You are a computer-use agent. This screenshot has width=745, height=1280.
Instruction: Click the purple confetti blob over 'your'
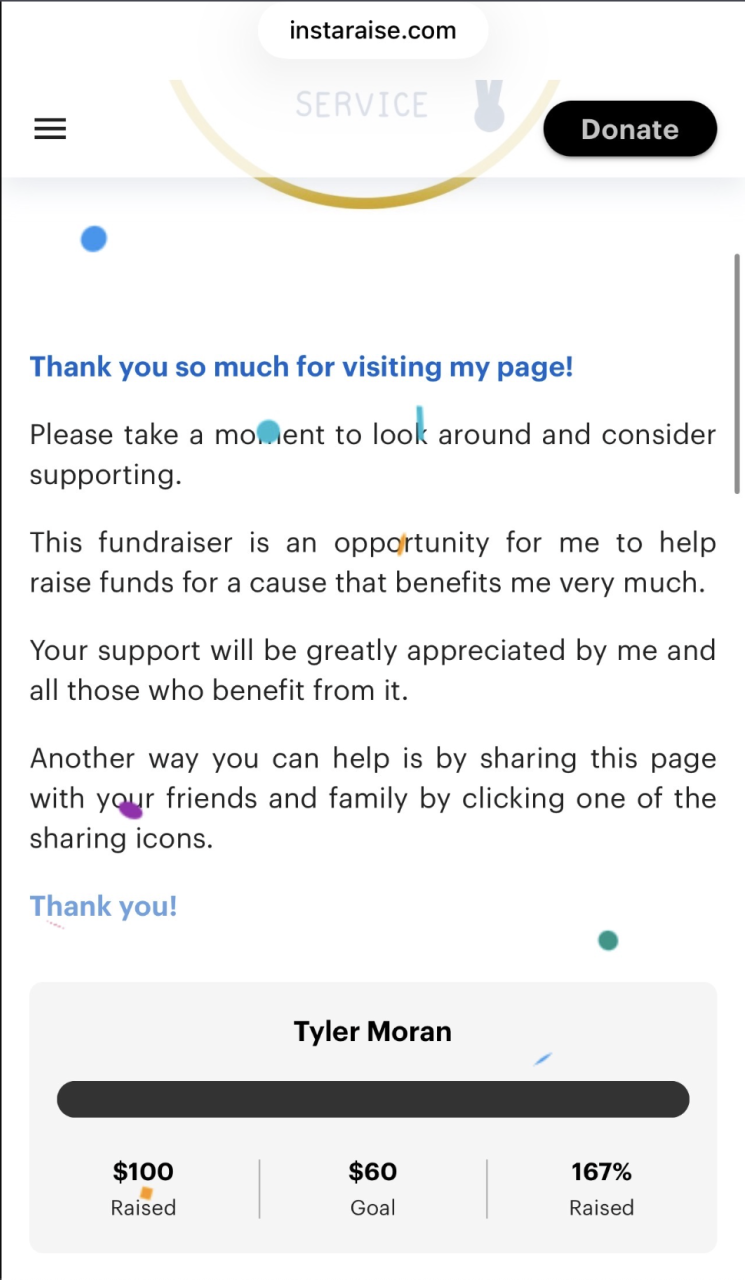coord(131,809)
